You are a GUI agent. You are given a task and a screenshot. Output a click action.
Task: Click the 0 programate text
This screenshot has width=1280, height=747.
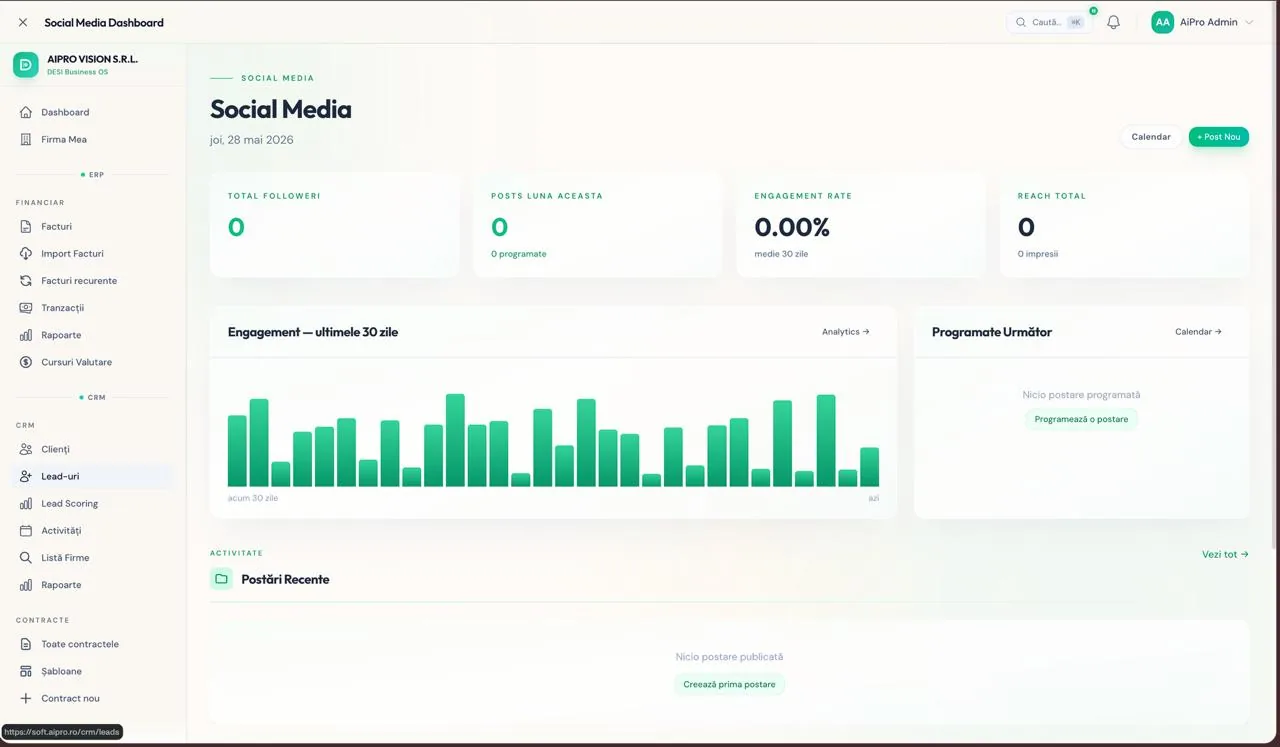519,254
